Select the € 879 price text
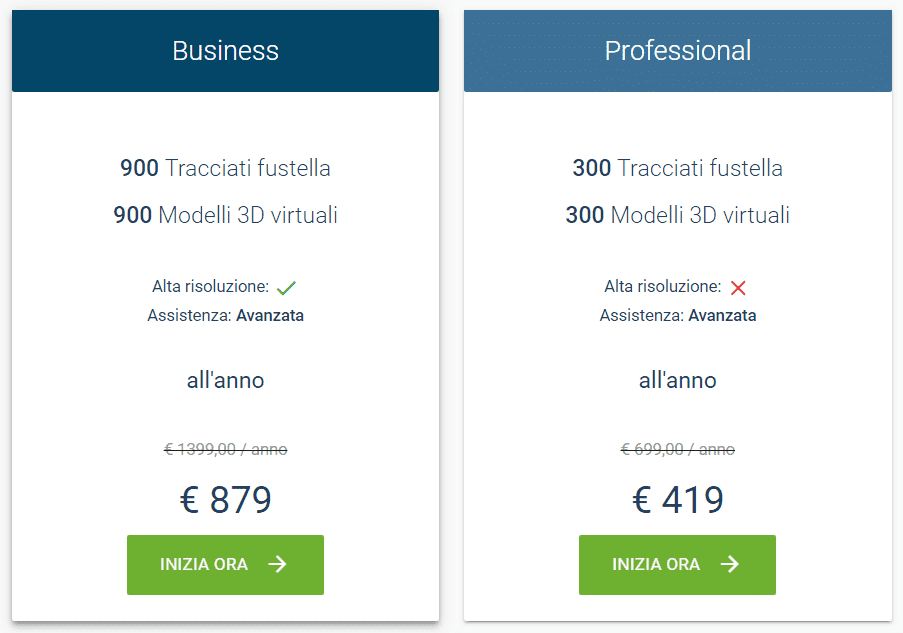Image resolution: width=903 pixels, height=633 pixels. [225, 498]
